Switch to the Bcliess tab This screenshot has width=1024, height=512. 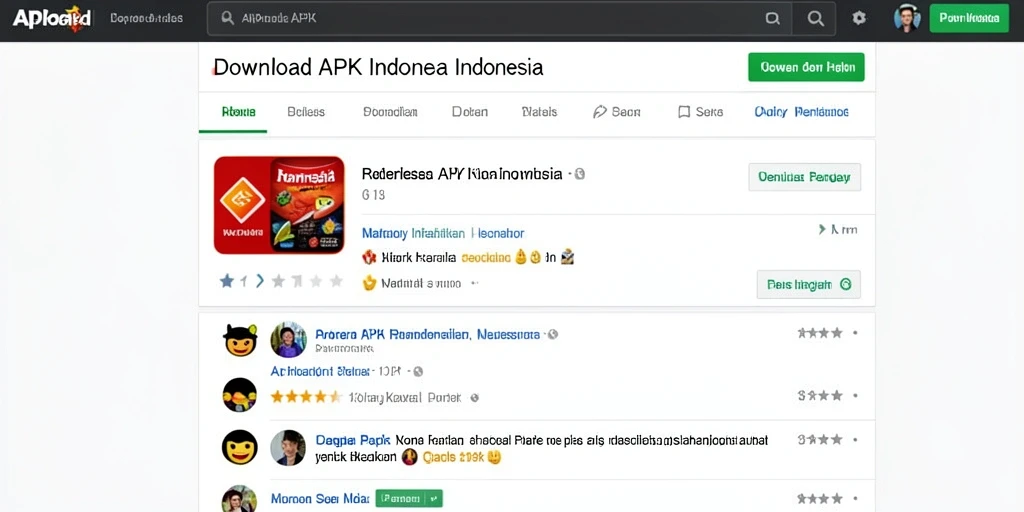[306, 112]
